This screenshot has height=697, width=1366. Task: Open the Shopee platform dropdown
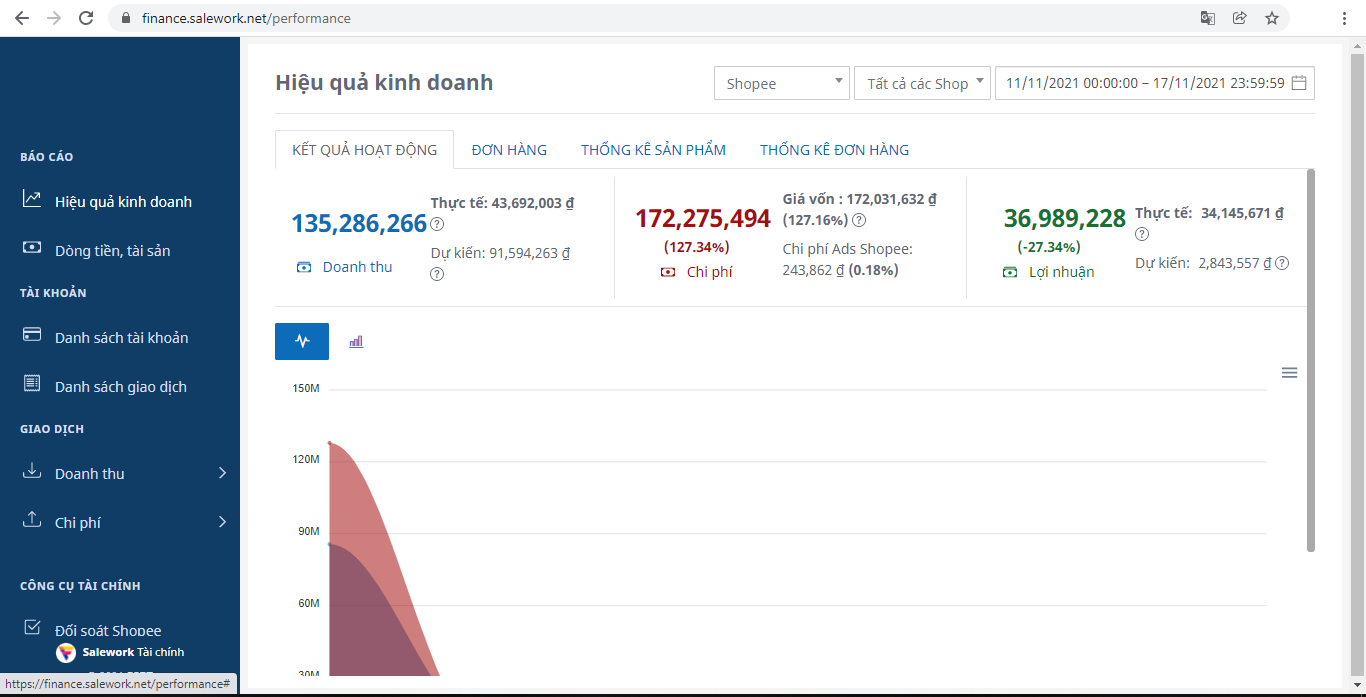[x=781, y=84]
